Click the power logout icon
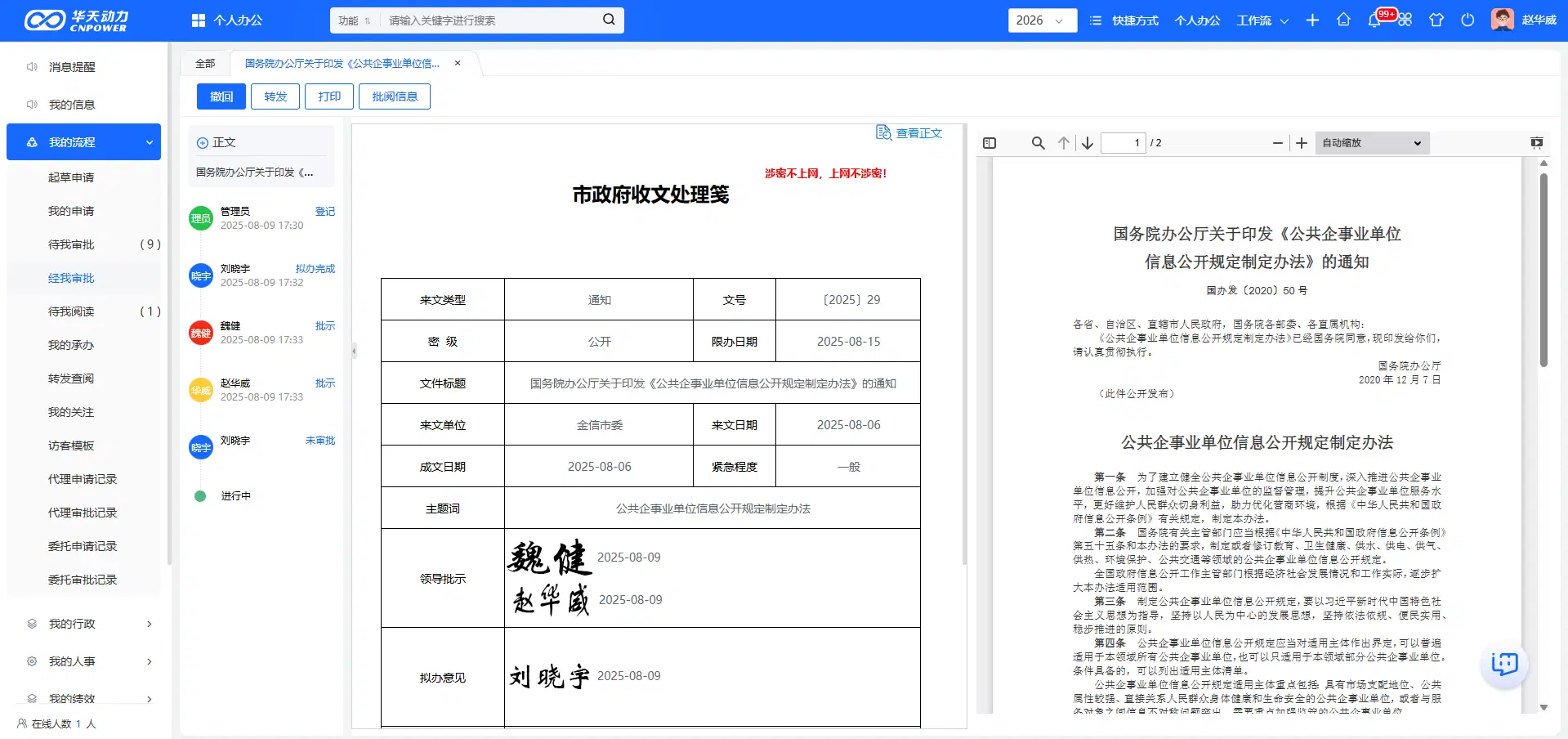Image resolution: width=1568 pixels, height=739 pixels. click(x=1467, y=20)
